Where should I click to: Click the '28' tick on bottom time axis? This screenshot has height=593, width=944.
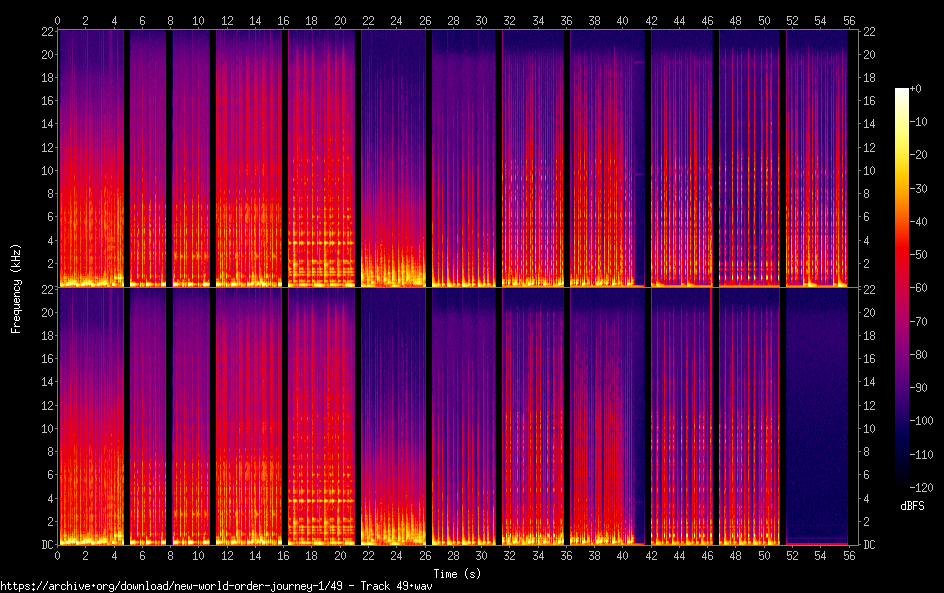(453, 554)
